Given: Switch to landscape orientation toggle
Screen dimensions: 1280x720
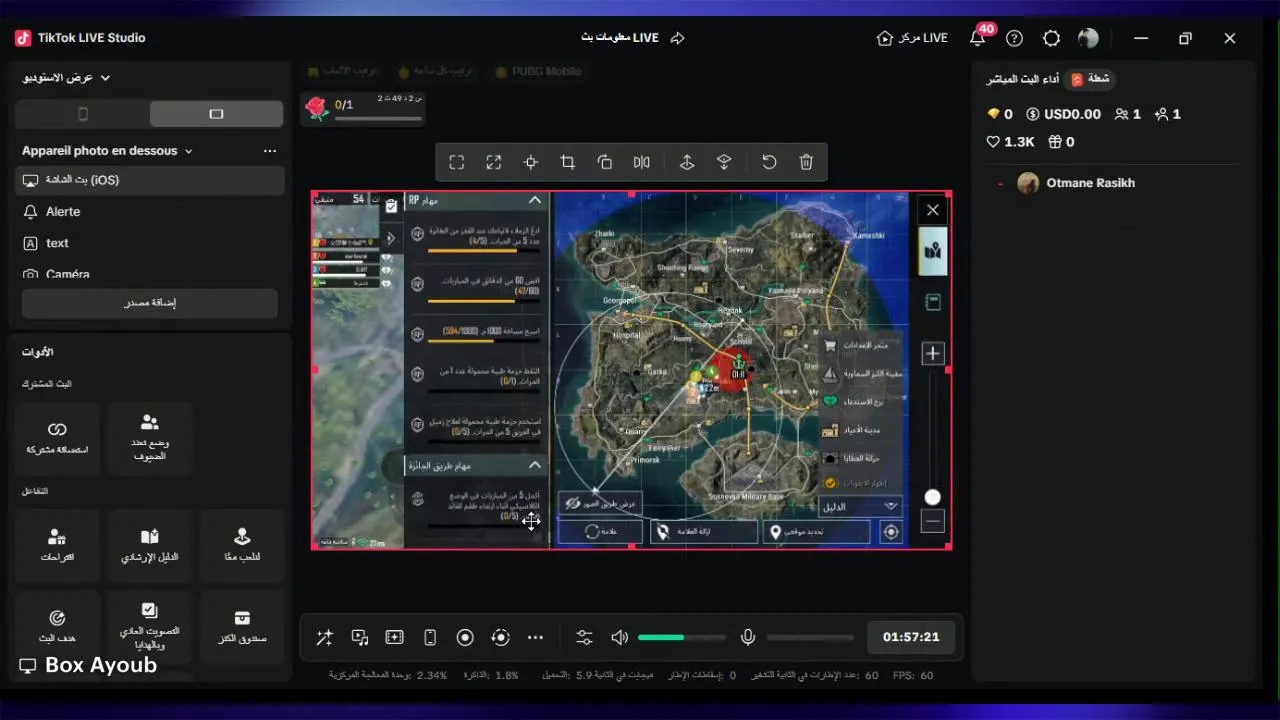Looking at the screenshot, I should [x=216, y=114].
